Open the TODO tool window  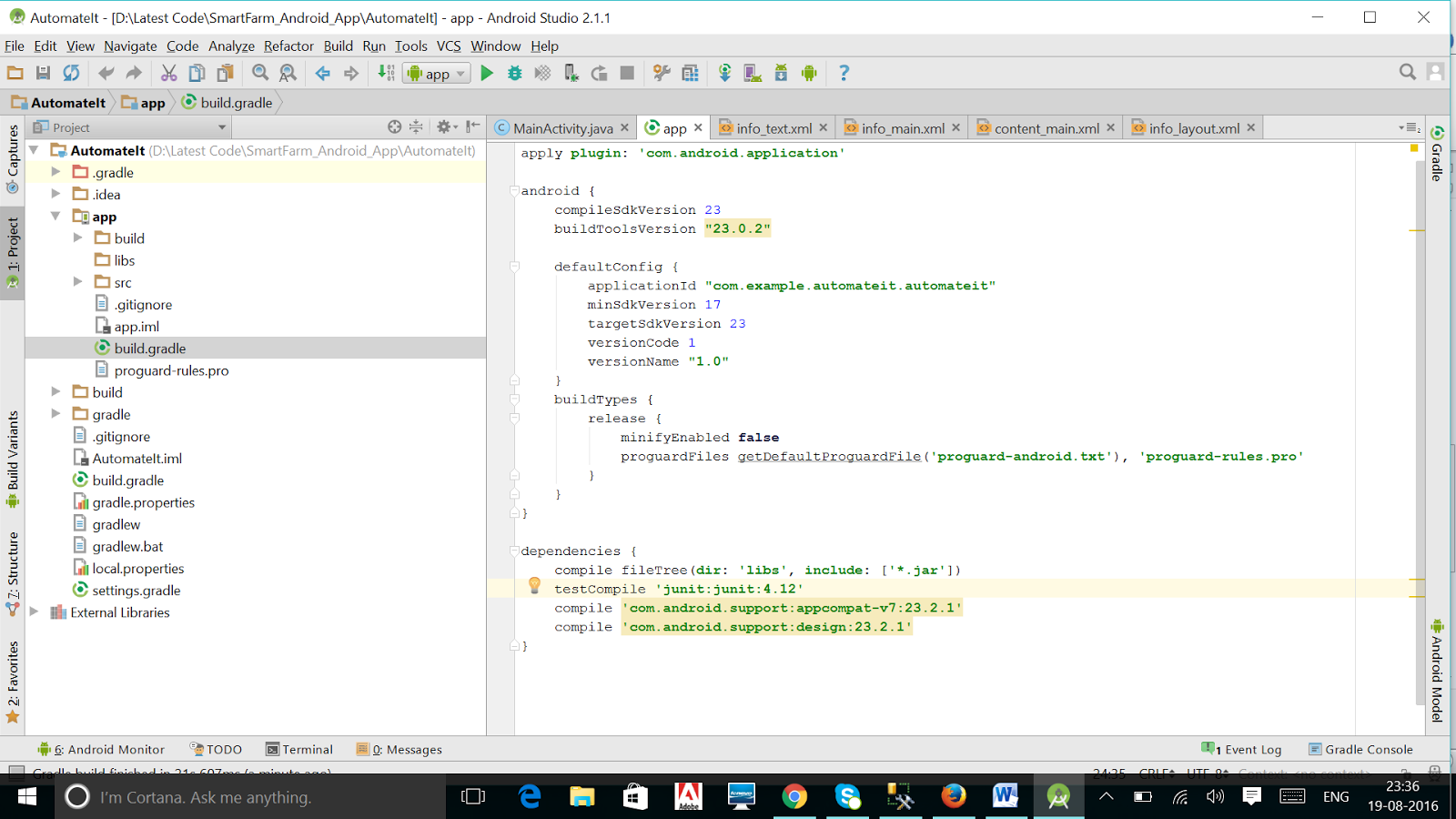(216, 749)
